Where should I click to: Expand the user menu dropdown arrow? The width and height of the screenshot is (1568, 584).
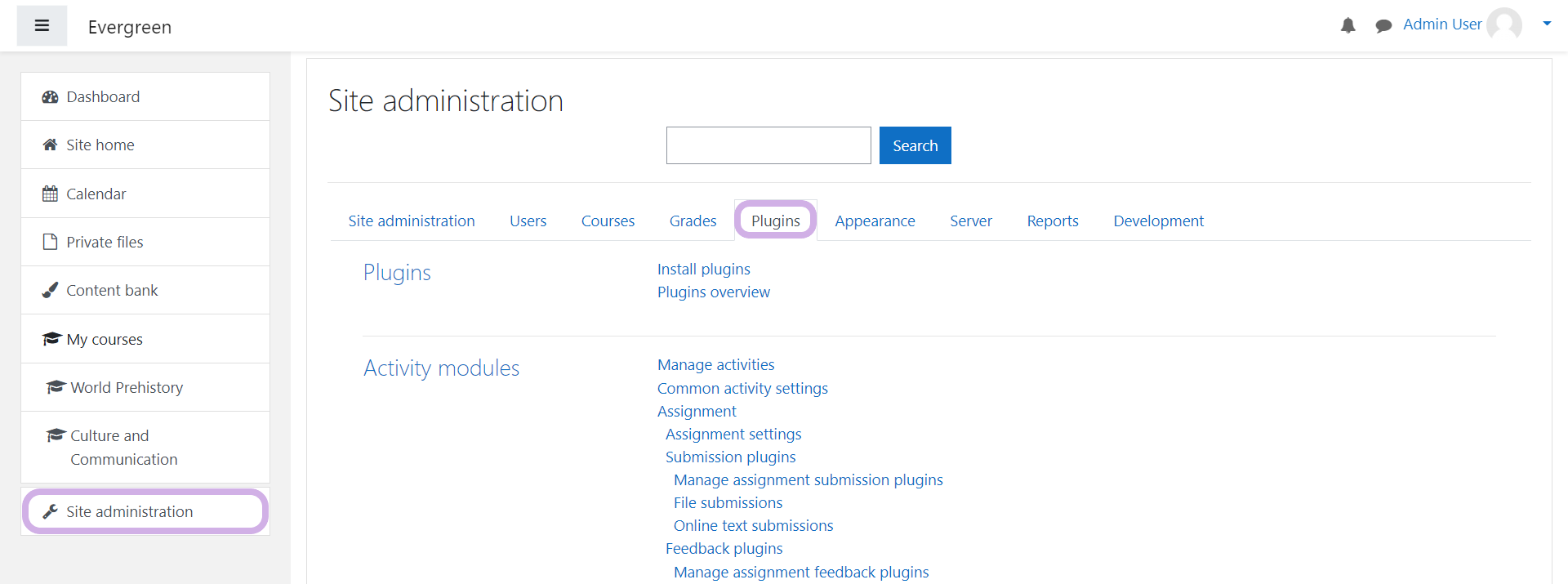[x=1546, y=25]
